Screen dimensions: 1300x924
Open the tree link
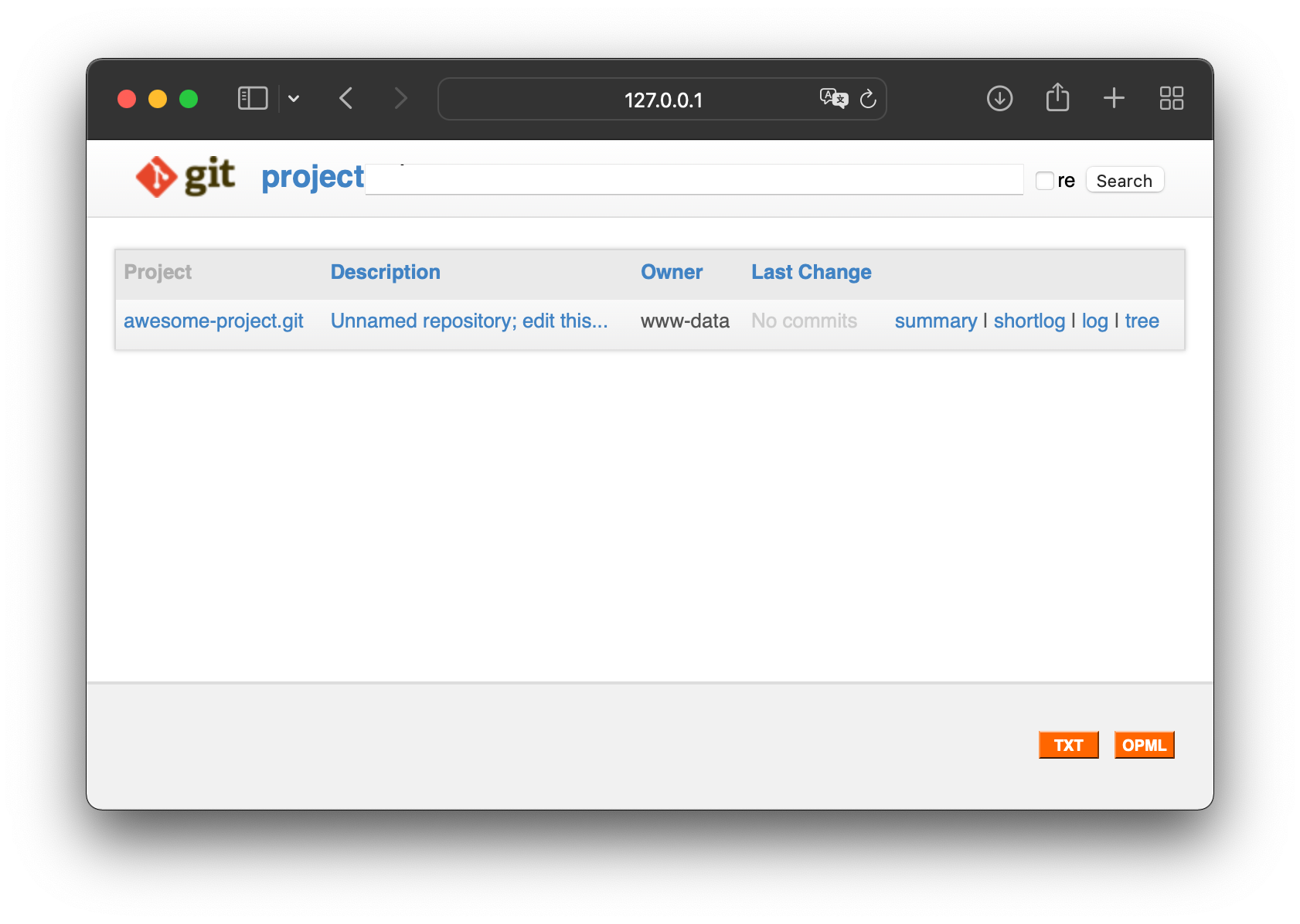coord(1142,321)
